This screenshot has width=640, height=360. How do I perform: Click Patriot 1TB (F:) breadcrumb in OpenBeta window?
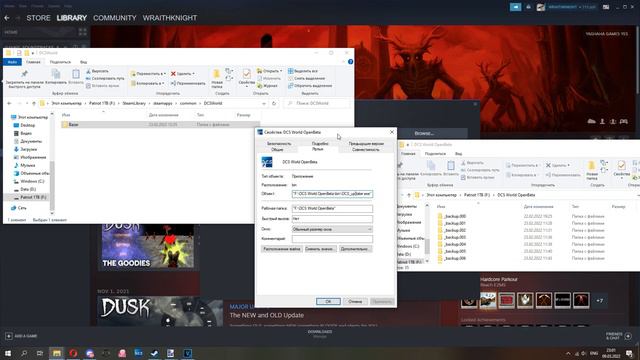click(x=477, y=195)
